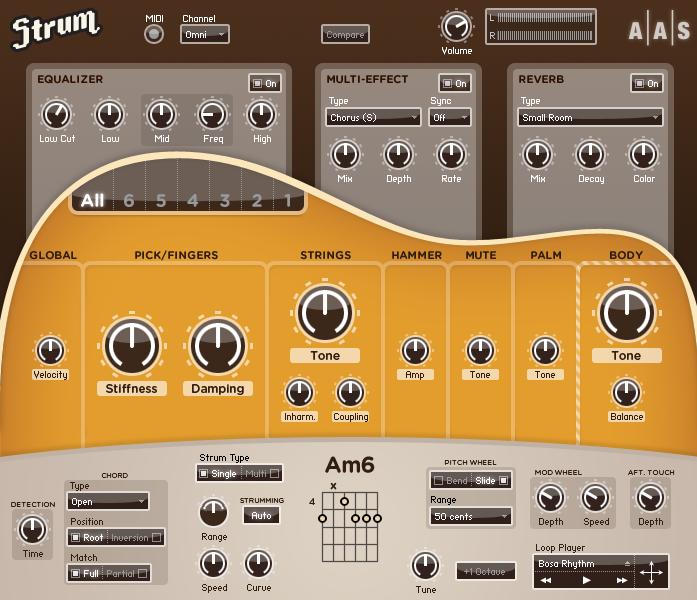Toggle the Equalizer On switch
The image size is (697, 600).
point(265,83)
